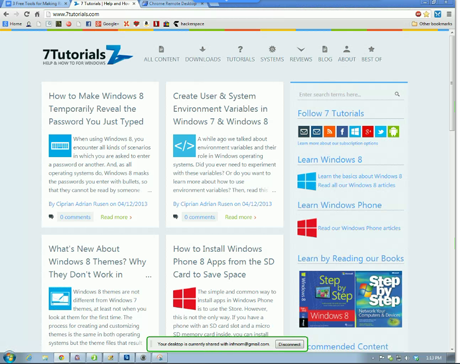The height and width of the screenshot is (364, 460).
Task: Open the Home bookmark
Action: (x=12, y=24)
